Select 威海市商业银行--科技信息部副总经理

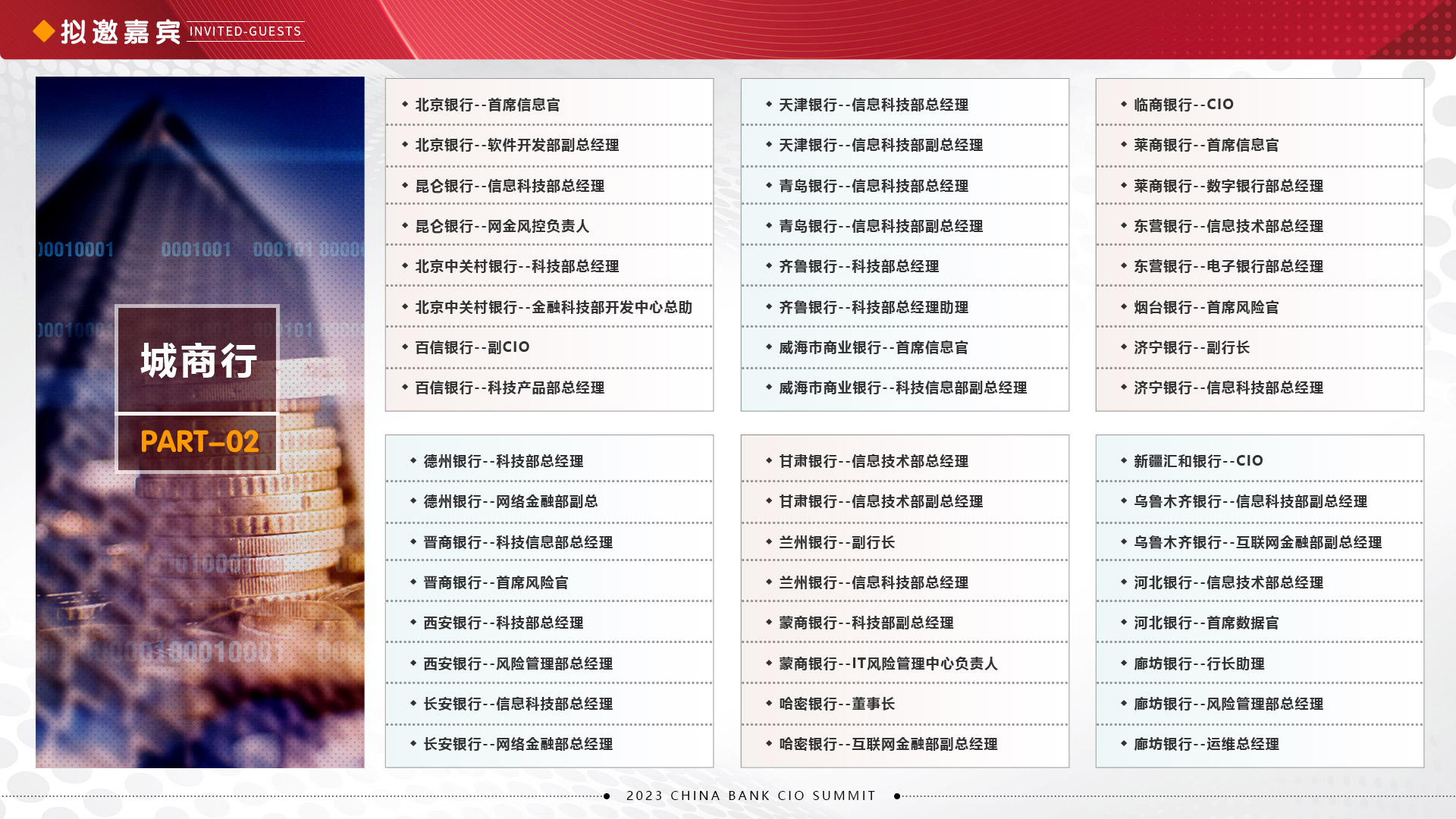pos(903,388)
